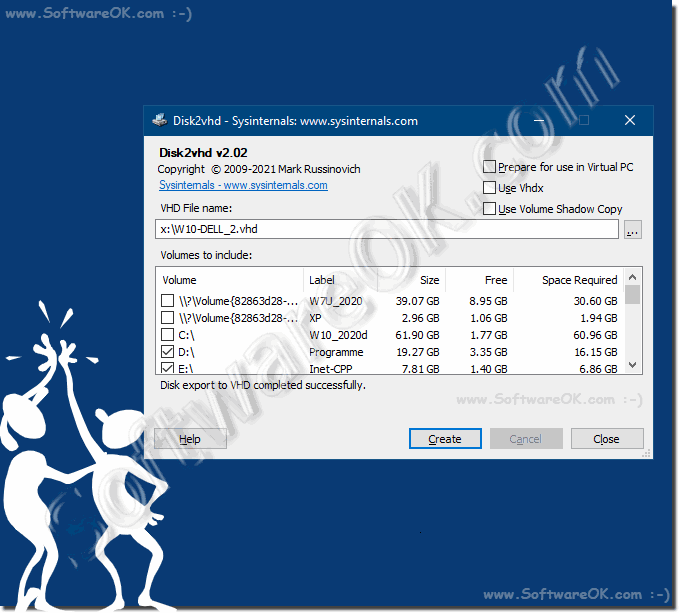Uncheck the E:\ Inet-CPP volume checkbox
Screen dimensions: 679x613
coord(168,368)
